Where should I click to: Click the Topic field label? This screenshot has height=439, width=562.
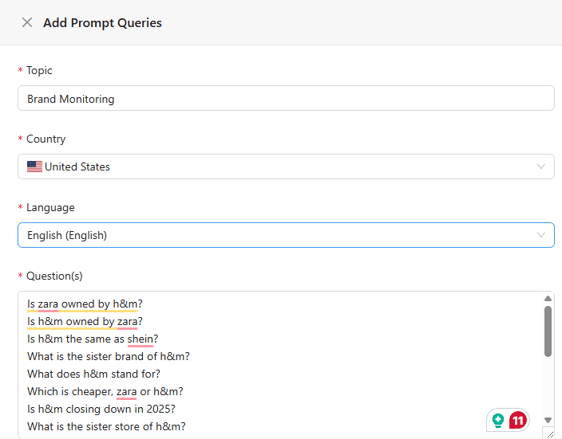39,70
